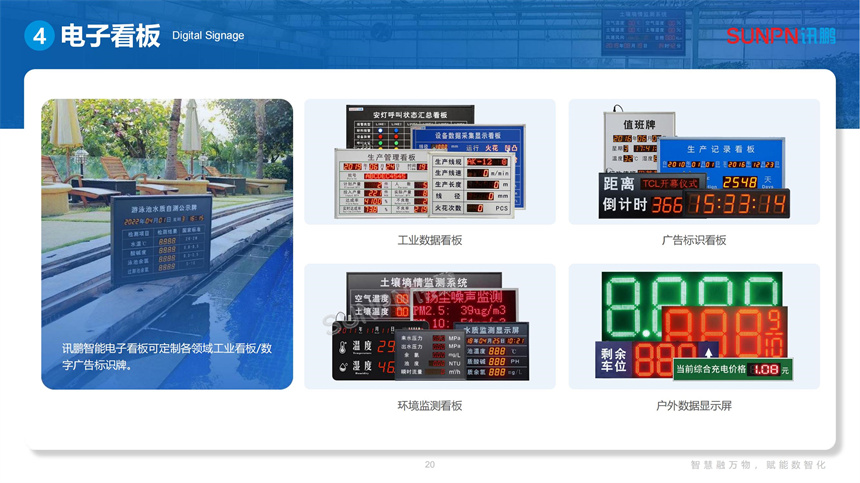Click the page number 20
This screenshot has height=483, width=860.
point(430,465)
